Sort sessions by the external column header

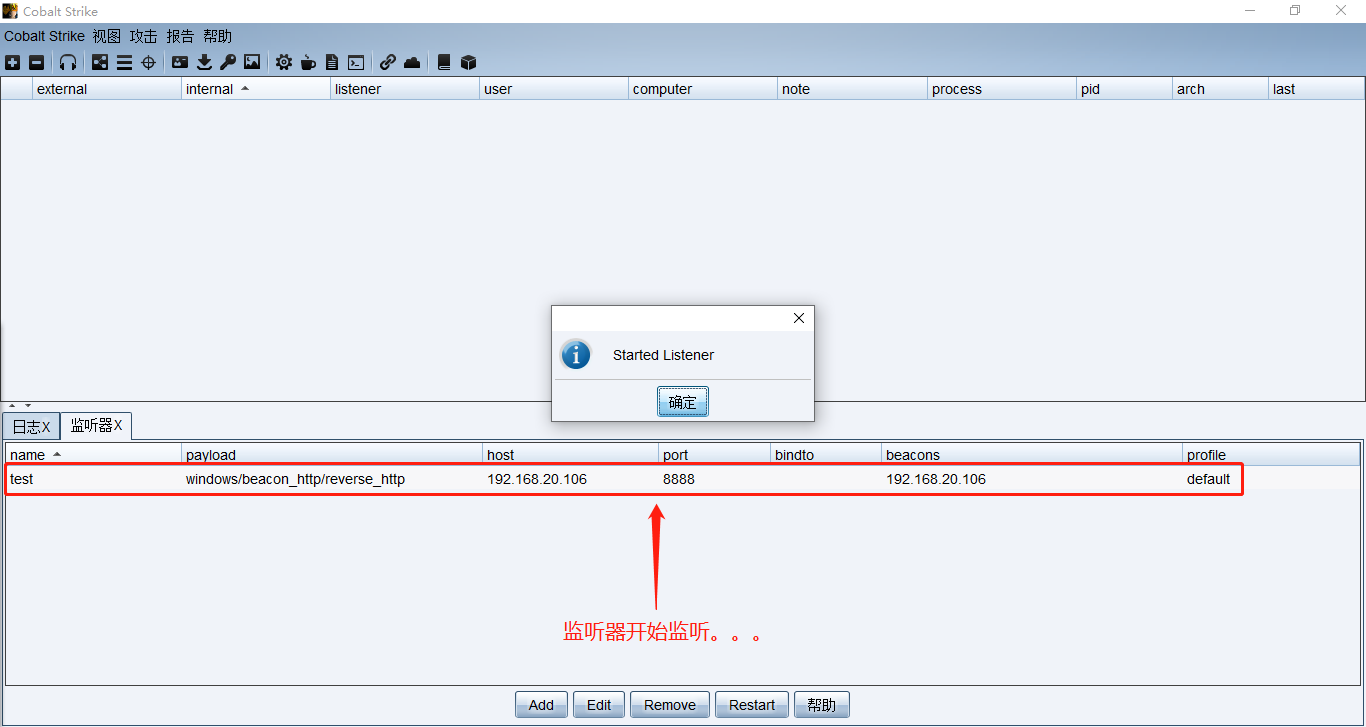[107, 89]
